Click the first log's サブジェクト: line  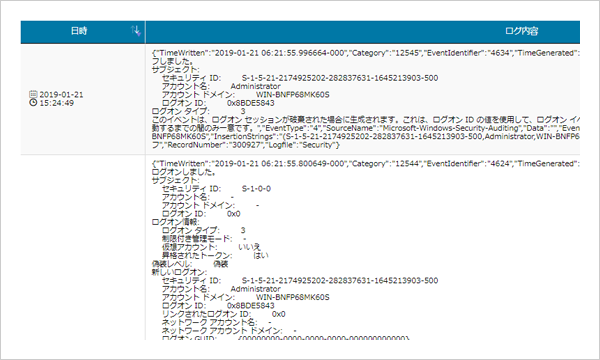176,70
